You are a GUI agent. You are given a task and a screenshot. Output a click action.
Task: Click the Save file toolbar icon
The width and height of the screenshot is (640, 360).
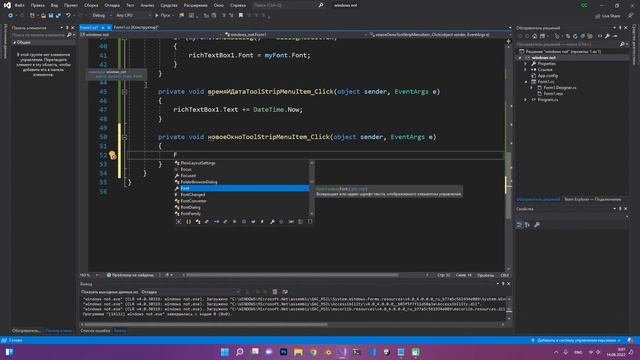click(51, 16)
